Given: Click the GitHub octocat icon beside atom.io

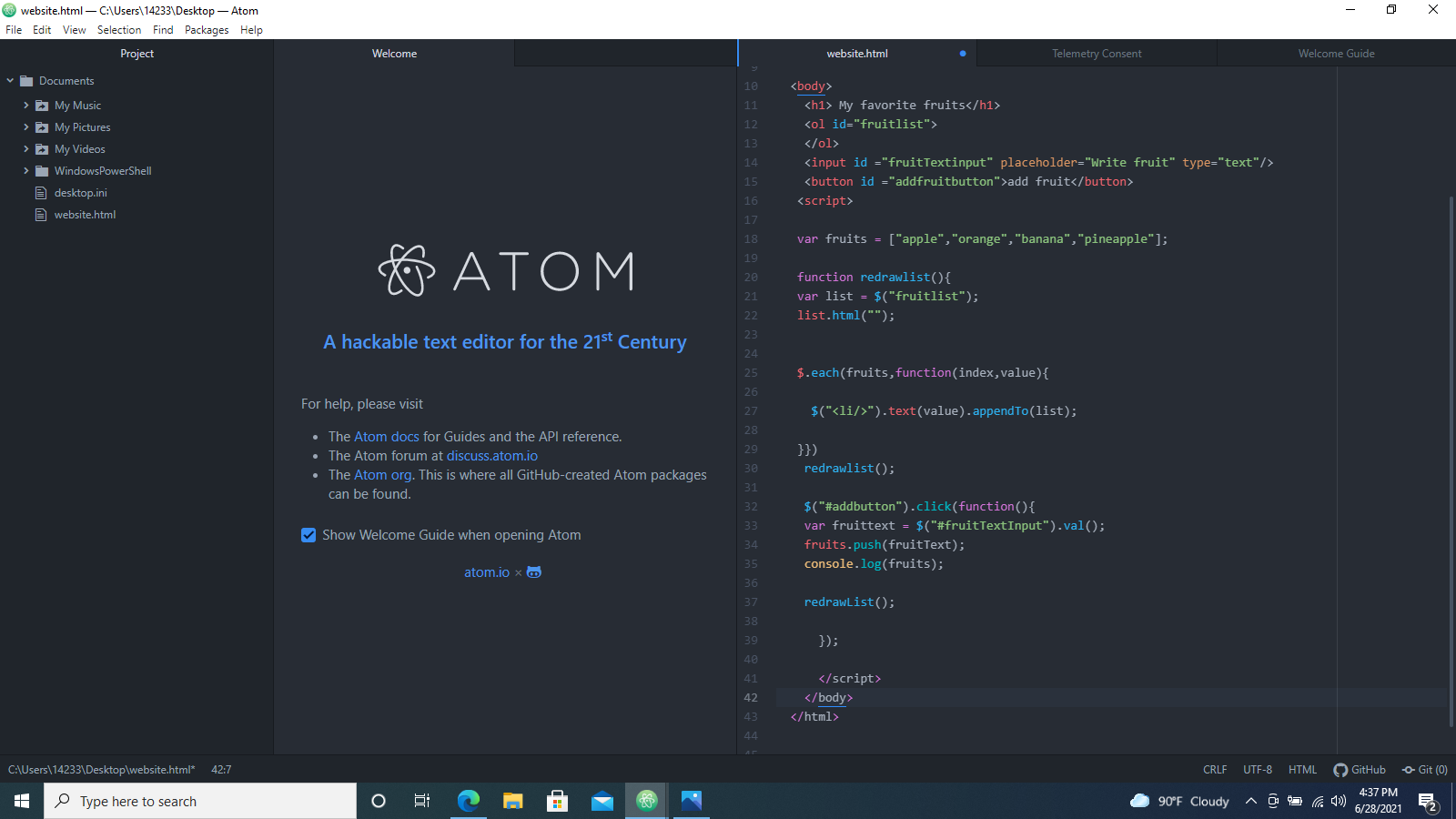Looking at the screenshot, I should click(534, 572).
